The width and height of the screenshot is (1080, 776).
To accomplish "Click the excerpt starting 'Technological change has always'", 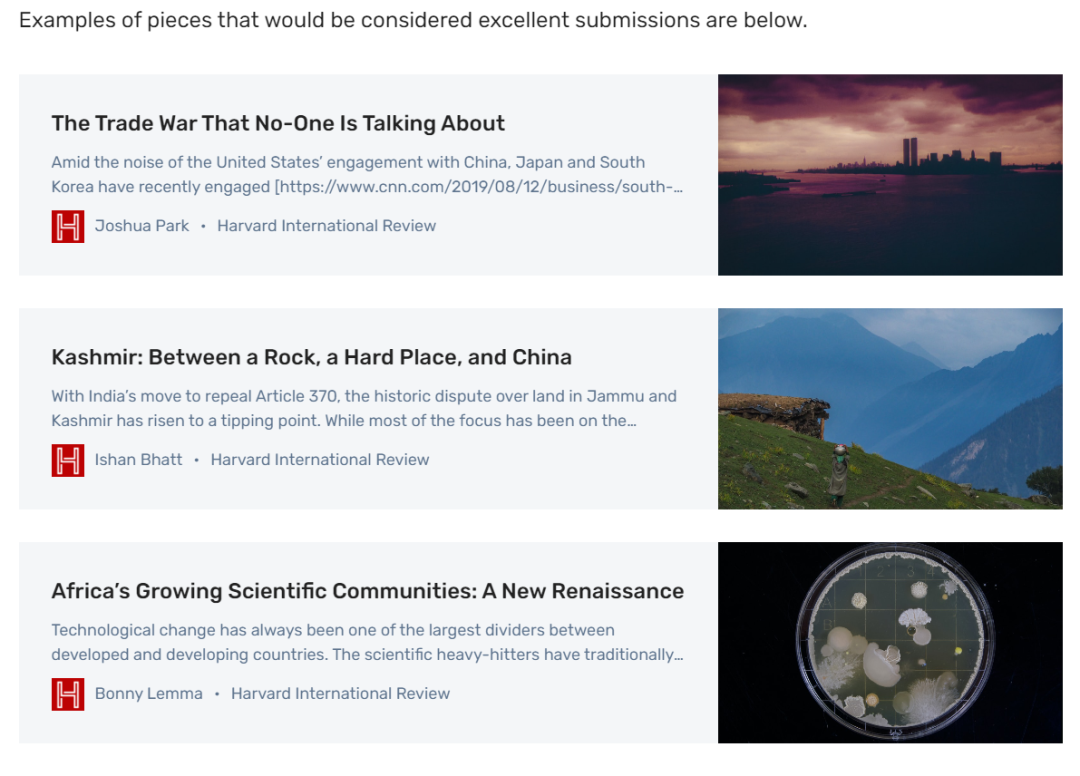I will coord(366,642).
